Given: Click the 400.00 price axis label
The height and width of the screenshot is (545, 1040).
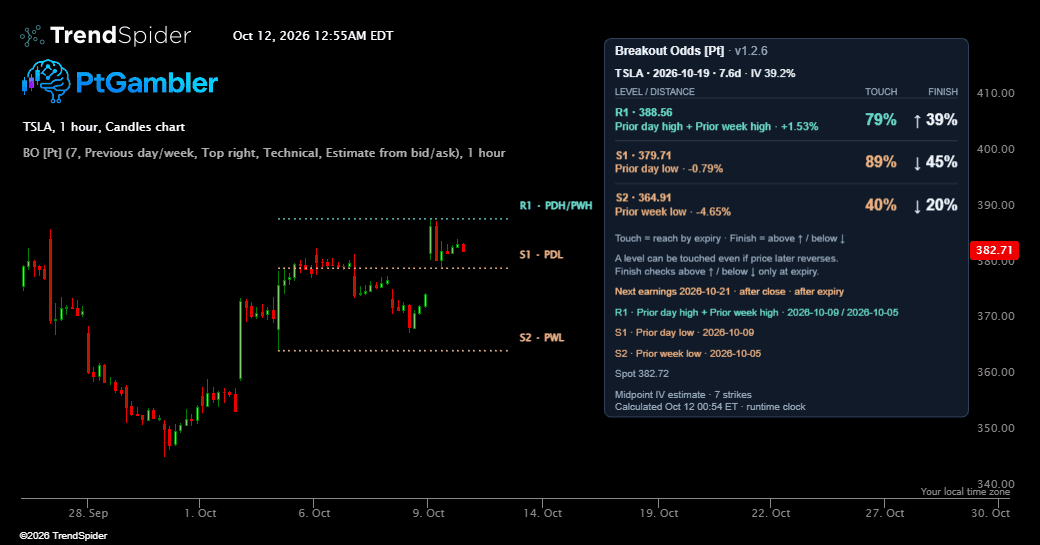Looking at the screenshot, I should click(996, 149).
